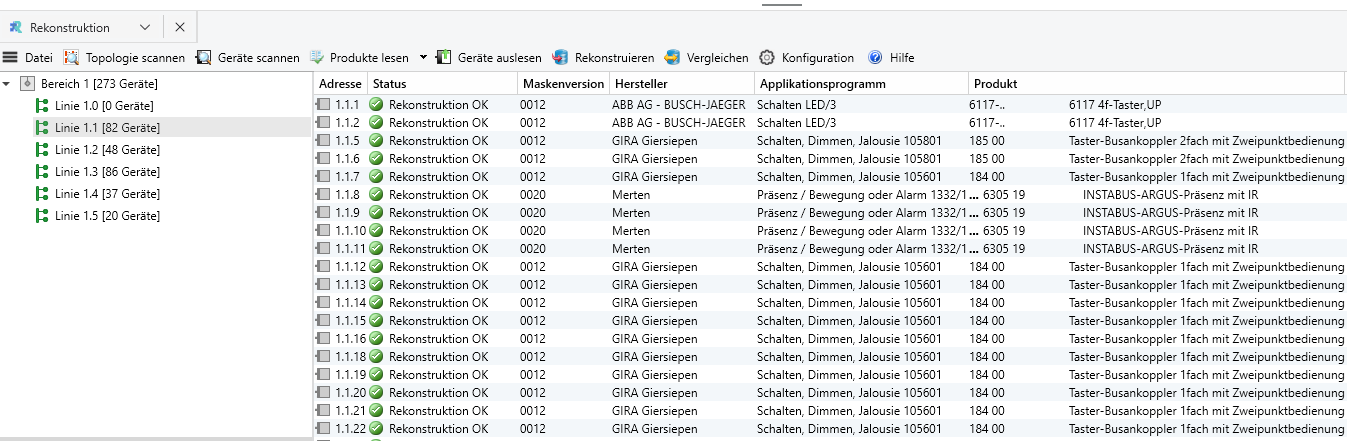Viewport: 1347px width, 441px height.
Task: Select device address 1.1.2
Action: tap(347, 122)
